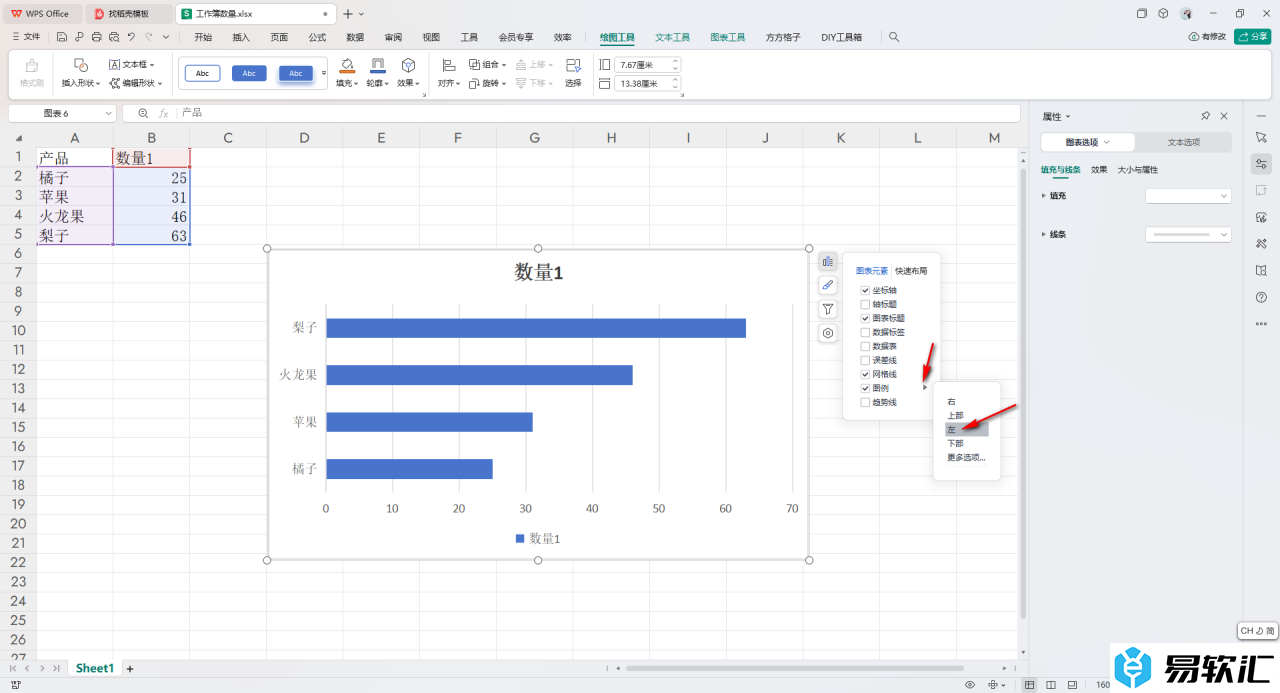Toggle the 数据表 (Data Table) checkbox

coord(865,346)
